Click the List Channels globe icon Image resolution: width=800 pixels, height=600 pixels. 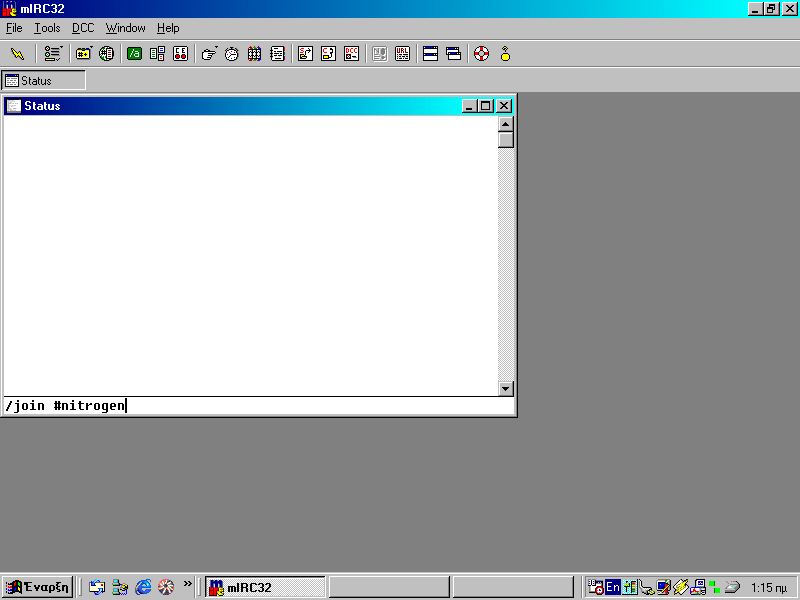(x=106, y=54)
